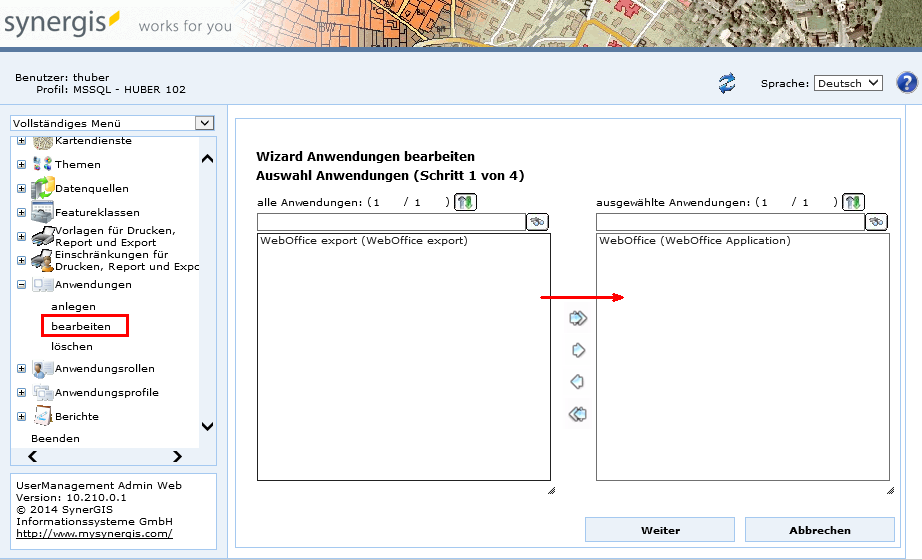Open the Datenquellen menu entry
Viewport: 922px width, 560px height.
click(x=92, y=188)
